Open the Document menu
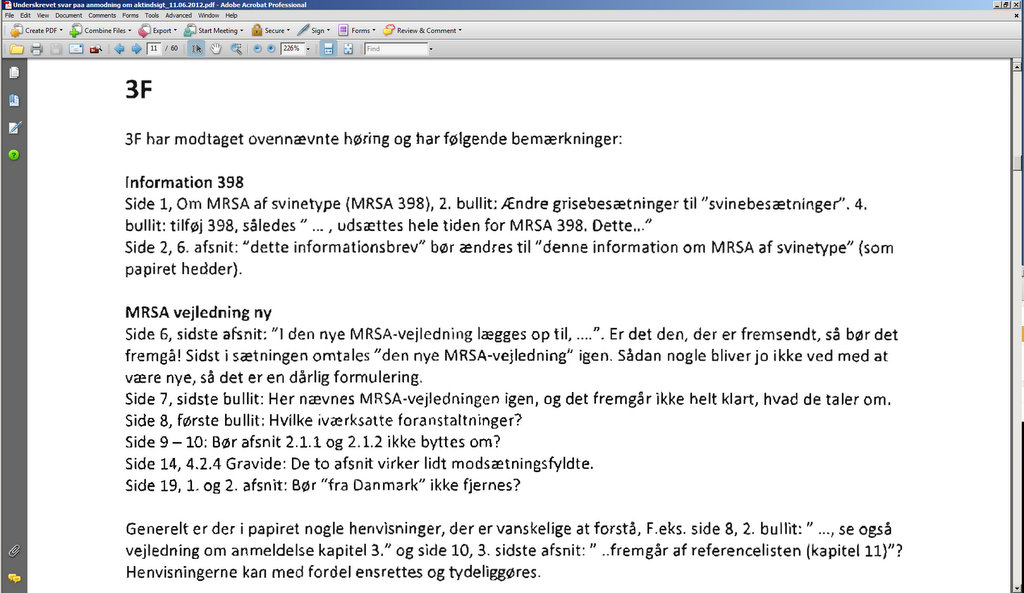 [x=69, y=15]
